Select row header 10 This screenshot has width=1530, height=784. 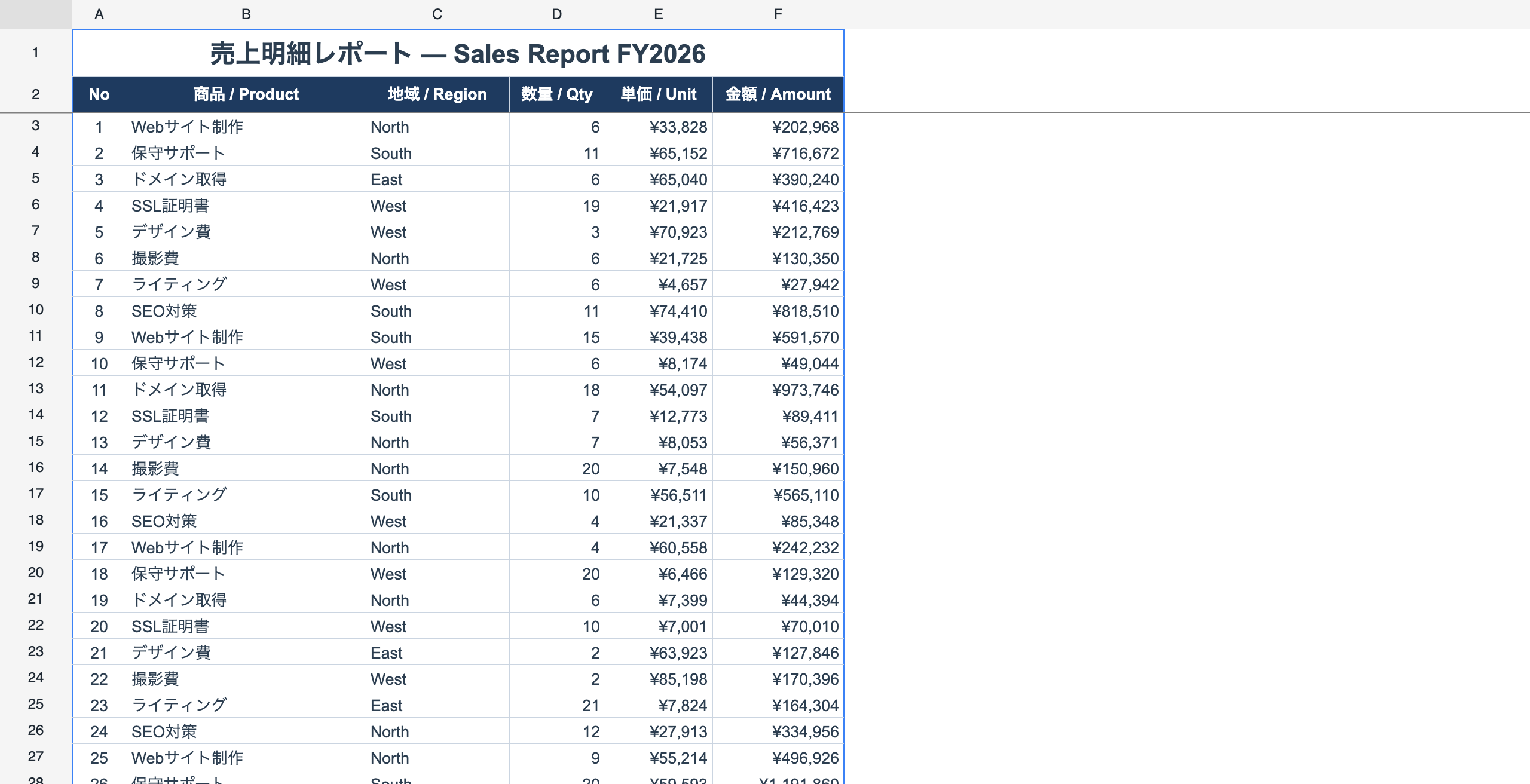[36, 310]
